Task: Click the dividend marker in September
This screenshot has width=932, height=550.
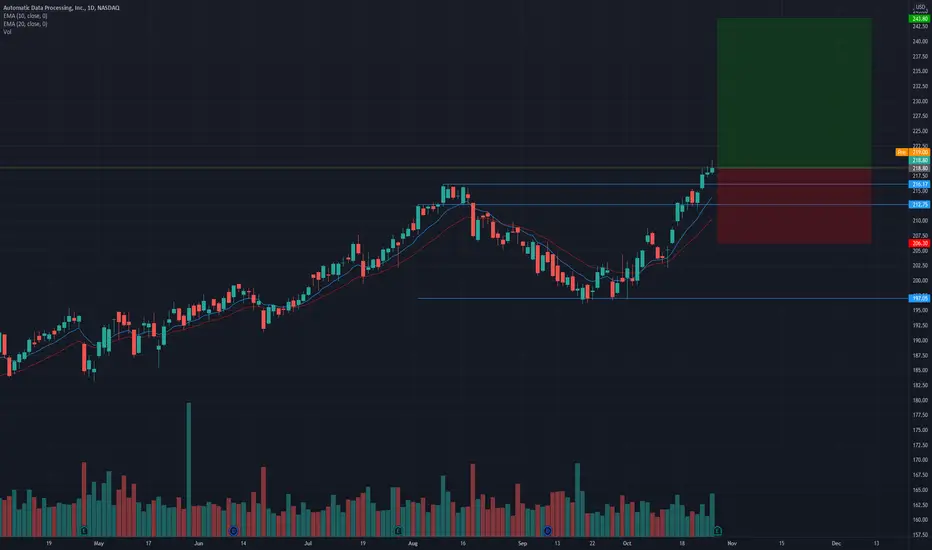Action: coord(547,530)
